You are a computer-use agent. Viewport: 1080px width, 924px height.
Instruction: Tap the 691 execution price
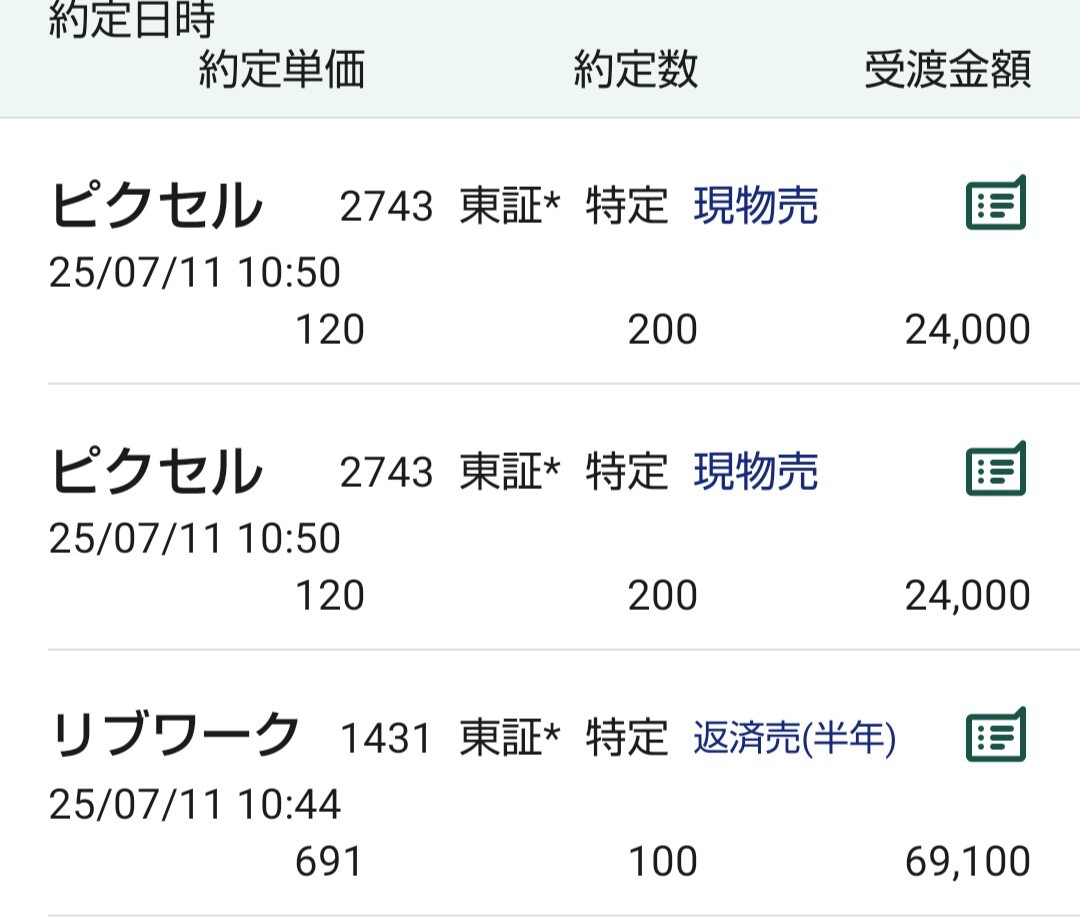coord(329,862)
